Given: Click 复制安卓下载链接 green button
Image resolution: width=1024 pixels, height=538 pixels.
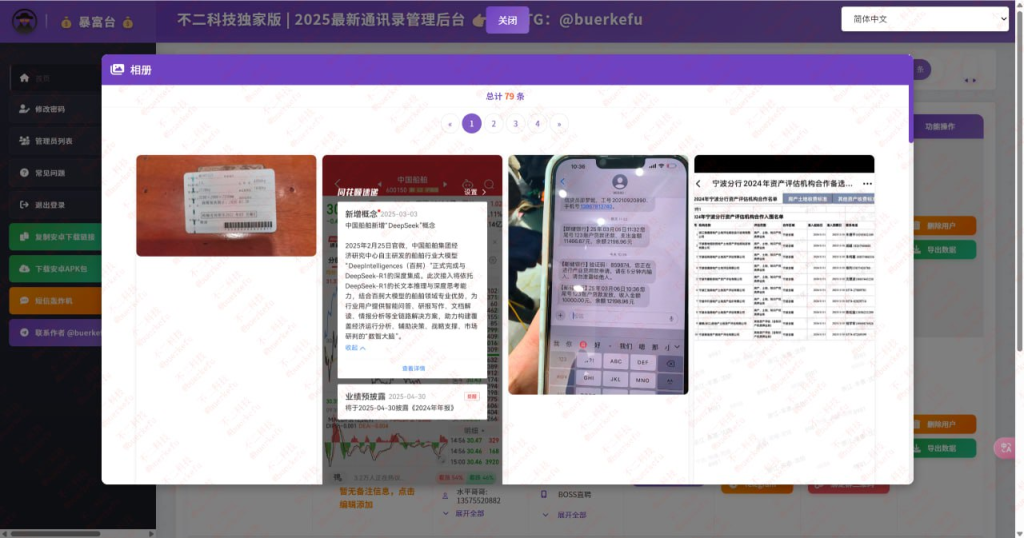Looking at the screenshot, I should [56, 237].
